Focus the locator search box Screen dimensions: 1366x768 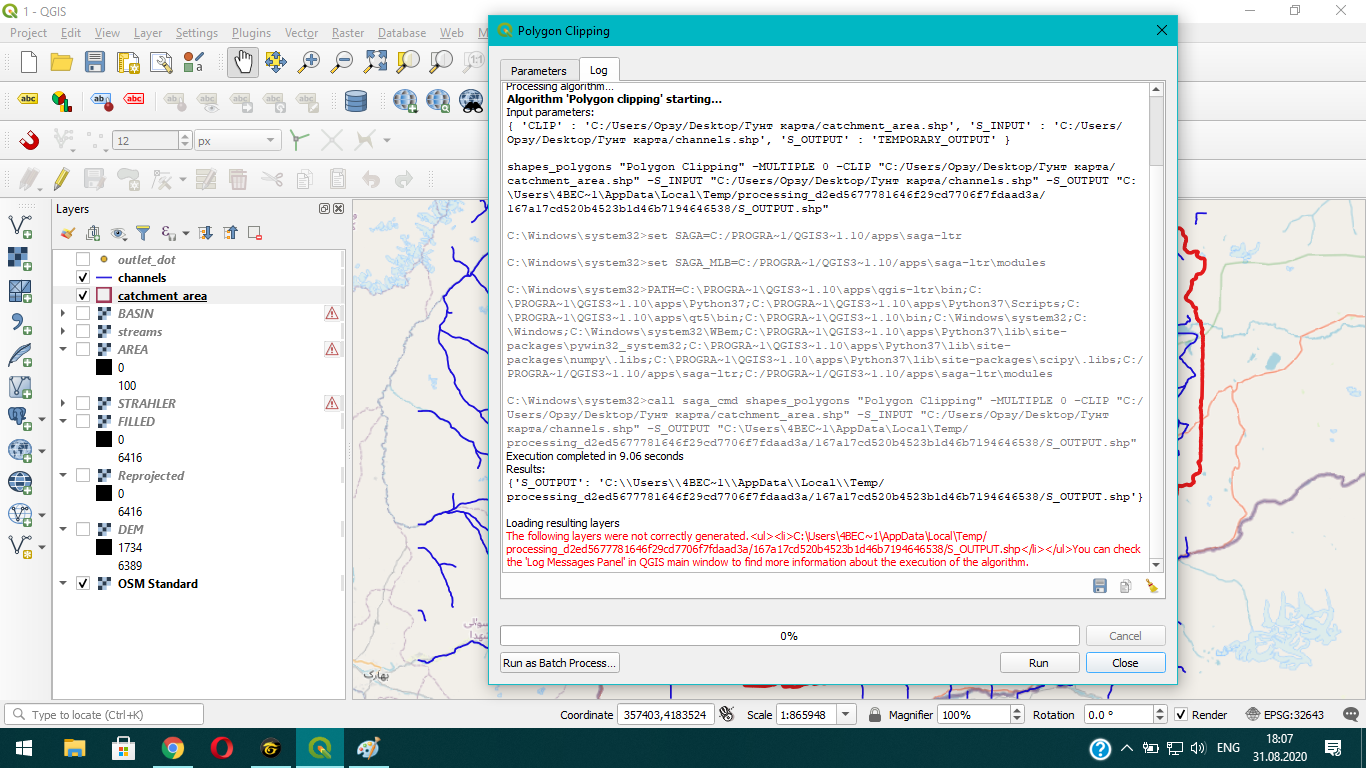coord(104,715)
